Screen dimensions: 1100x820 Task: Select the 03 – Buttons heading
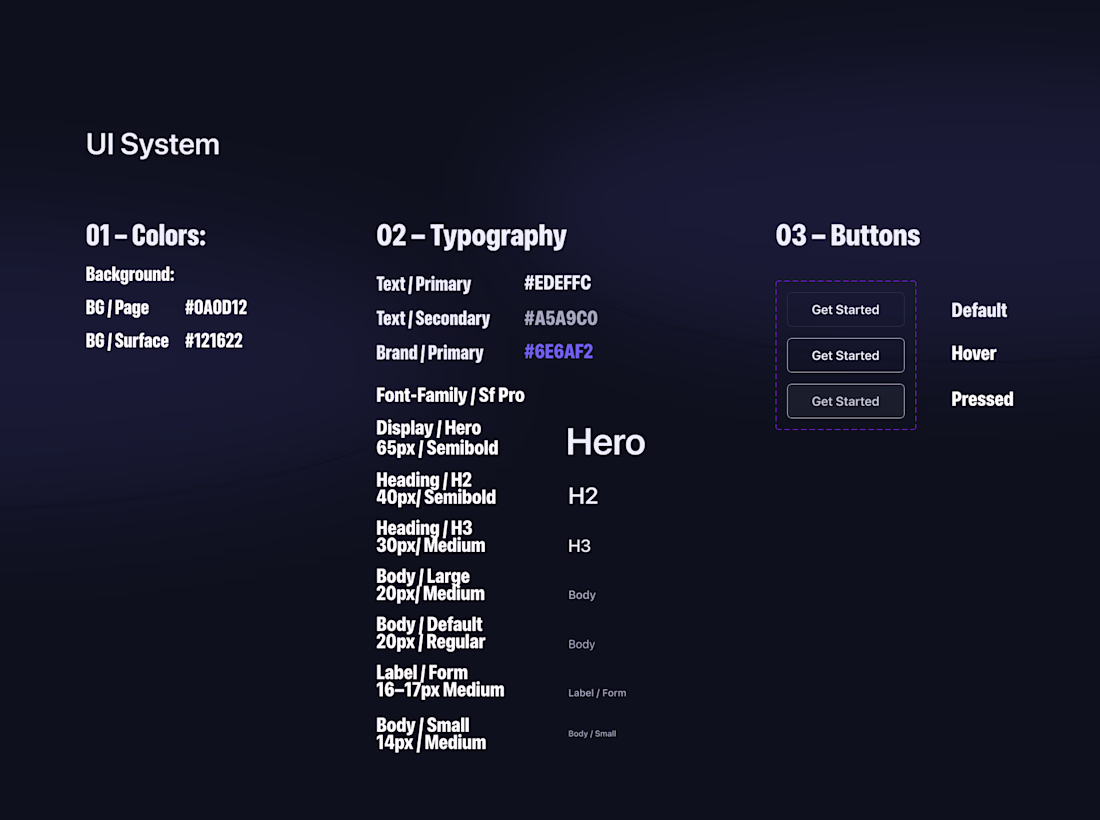[x=847, y=236]
